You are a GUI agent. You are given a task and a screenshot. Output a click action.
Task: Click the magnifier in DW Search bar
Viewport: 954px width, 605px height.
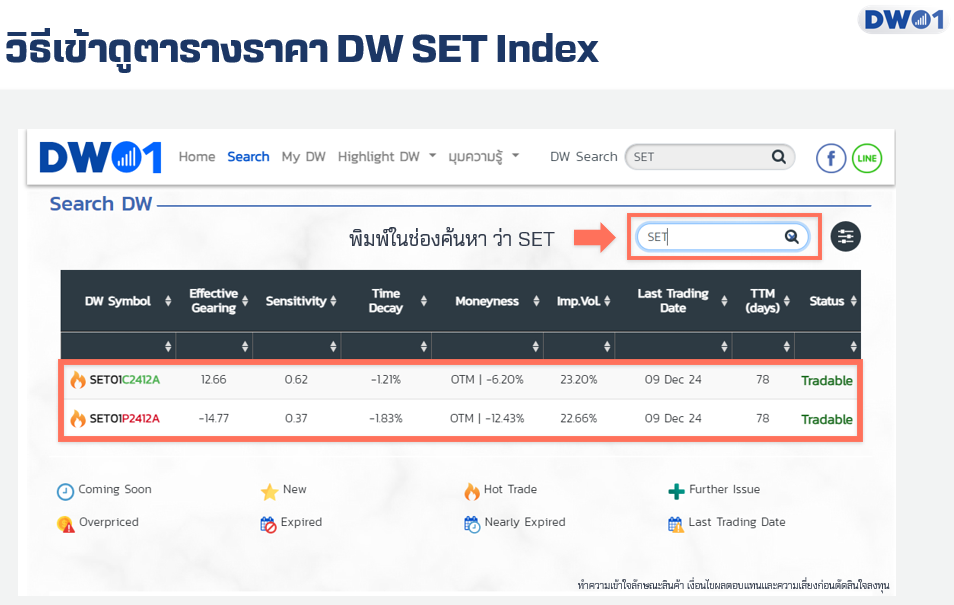pos(778,156)
